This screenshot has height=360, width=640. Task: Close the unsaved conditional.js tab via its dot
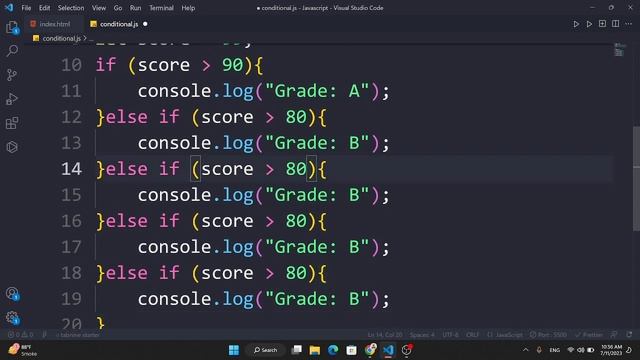[145, 24]
